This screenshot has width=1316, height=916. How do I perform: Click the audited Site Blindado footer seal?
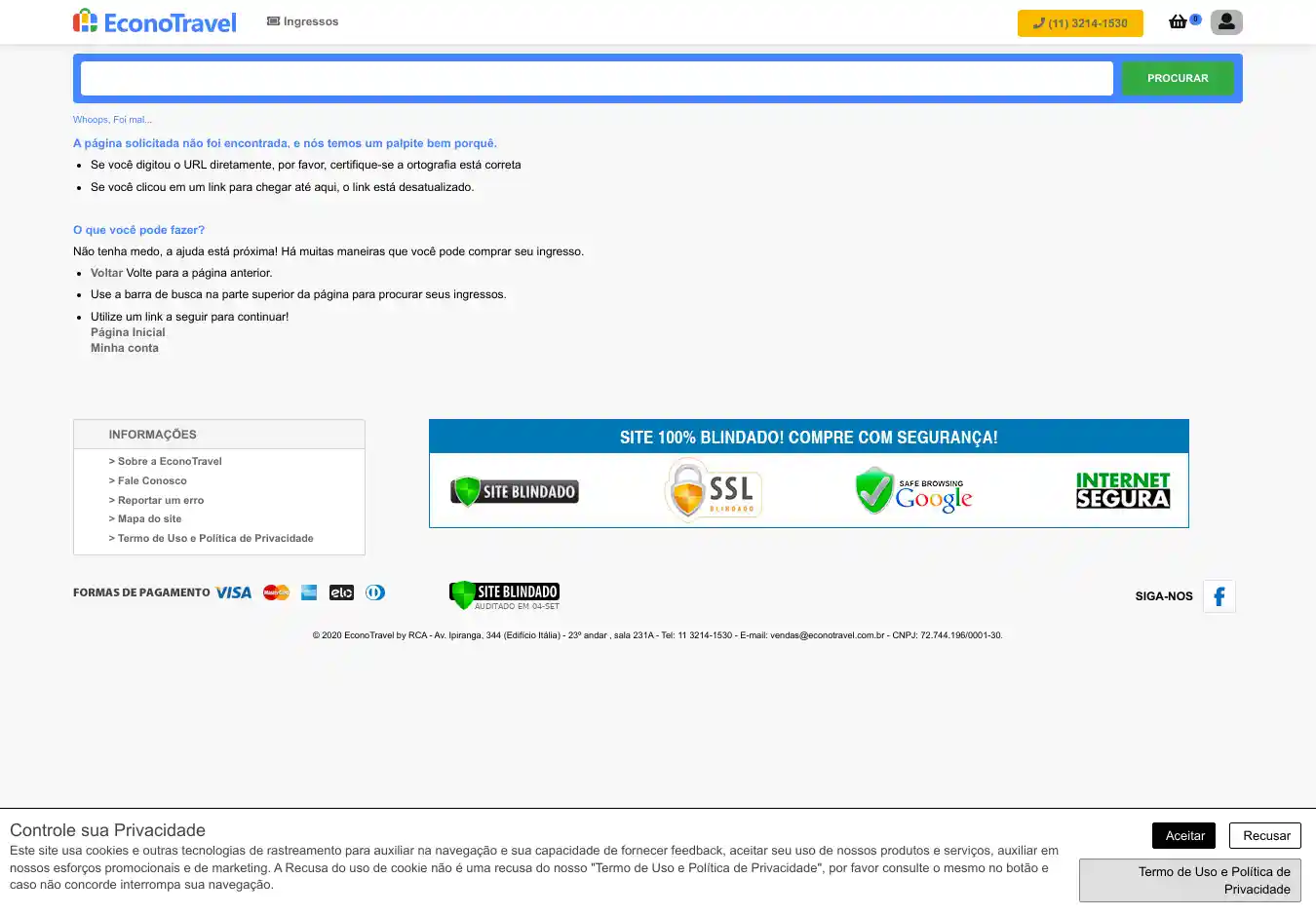click(x=504, y=594)
